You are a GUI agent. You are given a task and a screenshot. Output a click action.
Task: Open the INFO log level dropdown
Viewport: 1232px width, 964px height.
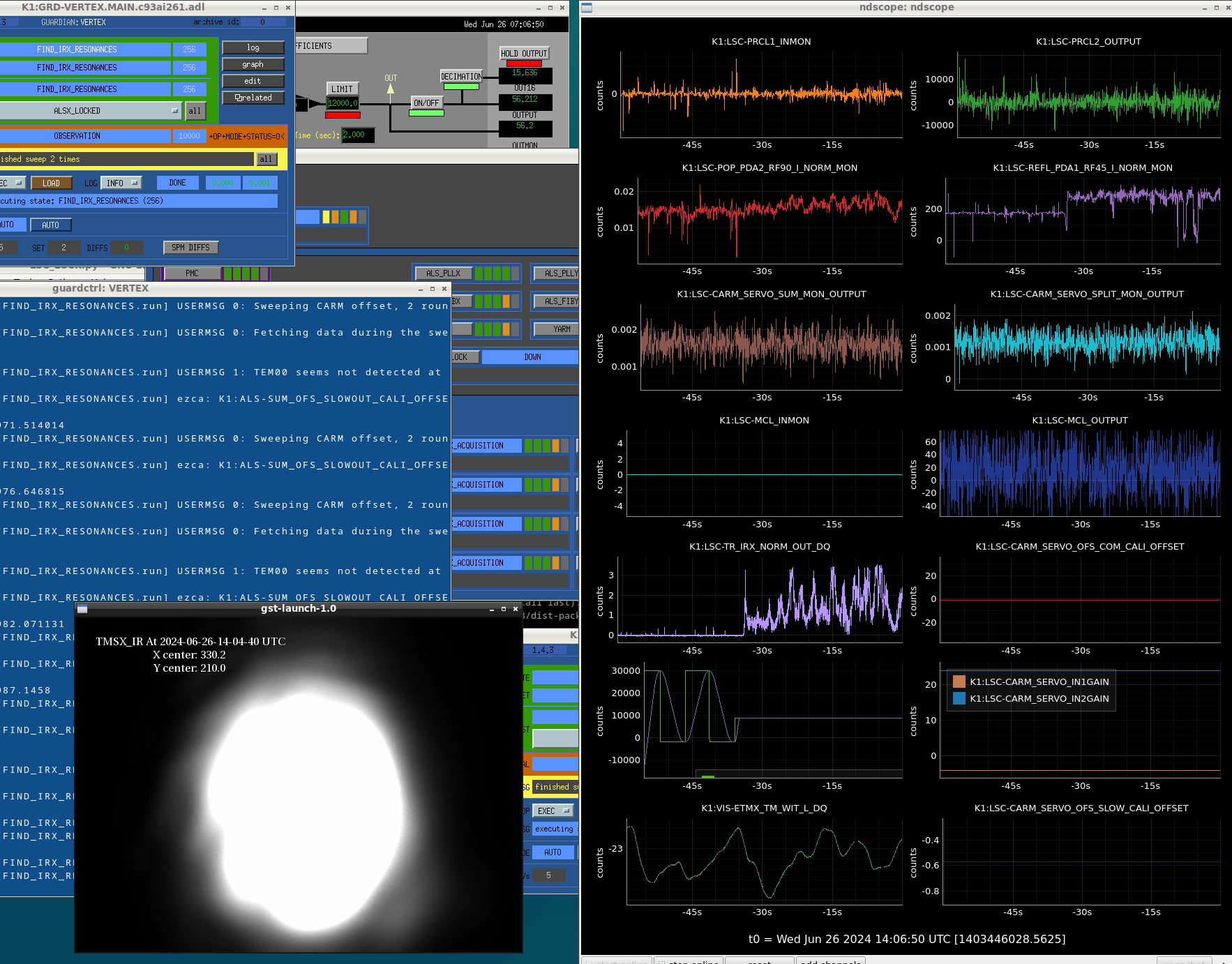point(121,183)
